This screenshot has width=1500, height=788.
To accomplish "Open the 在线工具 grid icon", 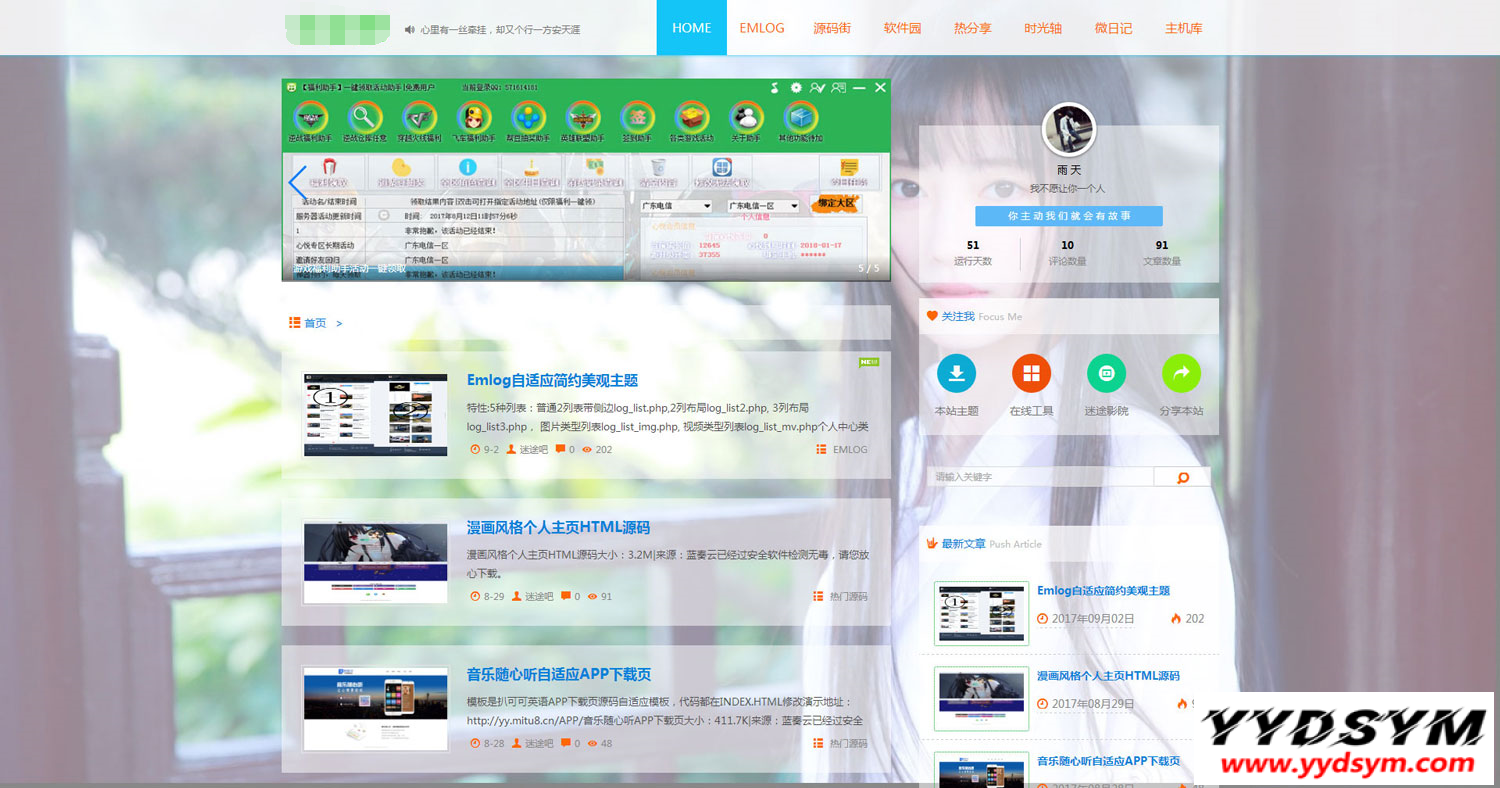I will pos(1031,374).
